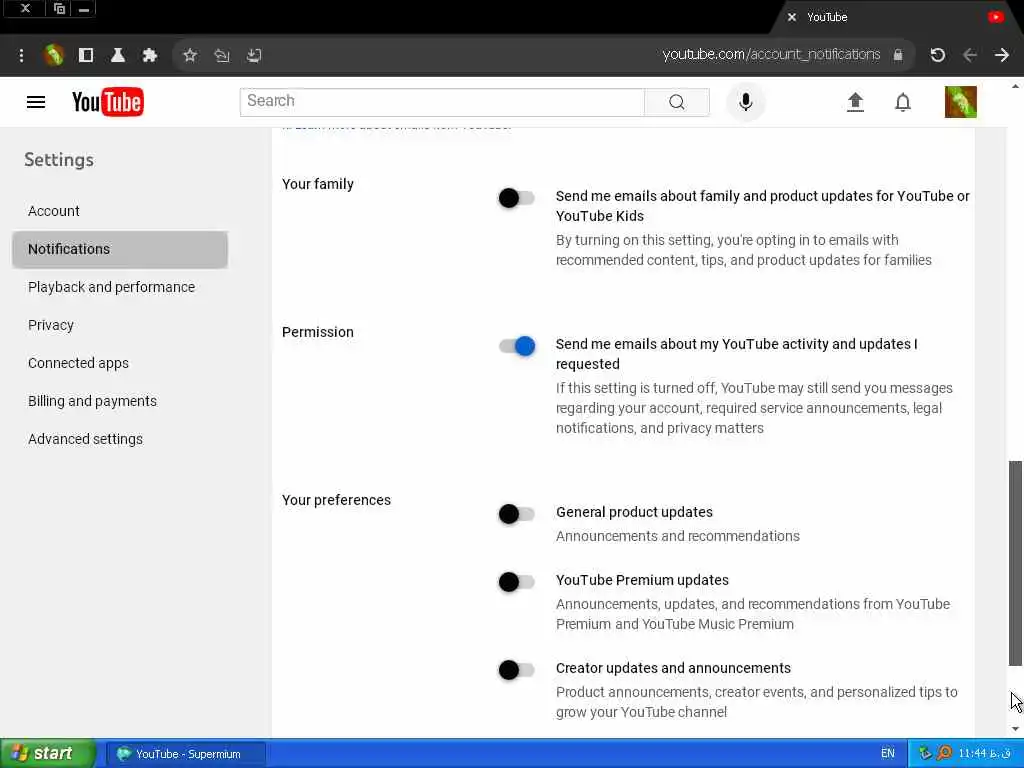Click the scrollbar up arrow
This screenshot has height=768, width=1024.
click(x=1015, y=86)
